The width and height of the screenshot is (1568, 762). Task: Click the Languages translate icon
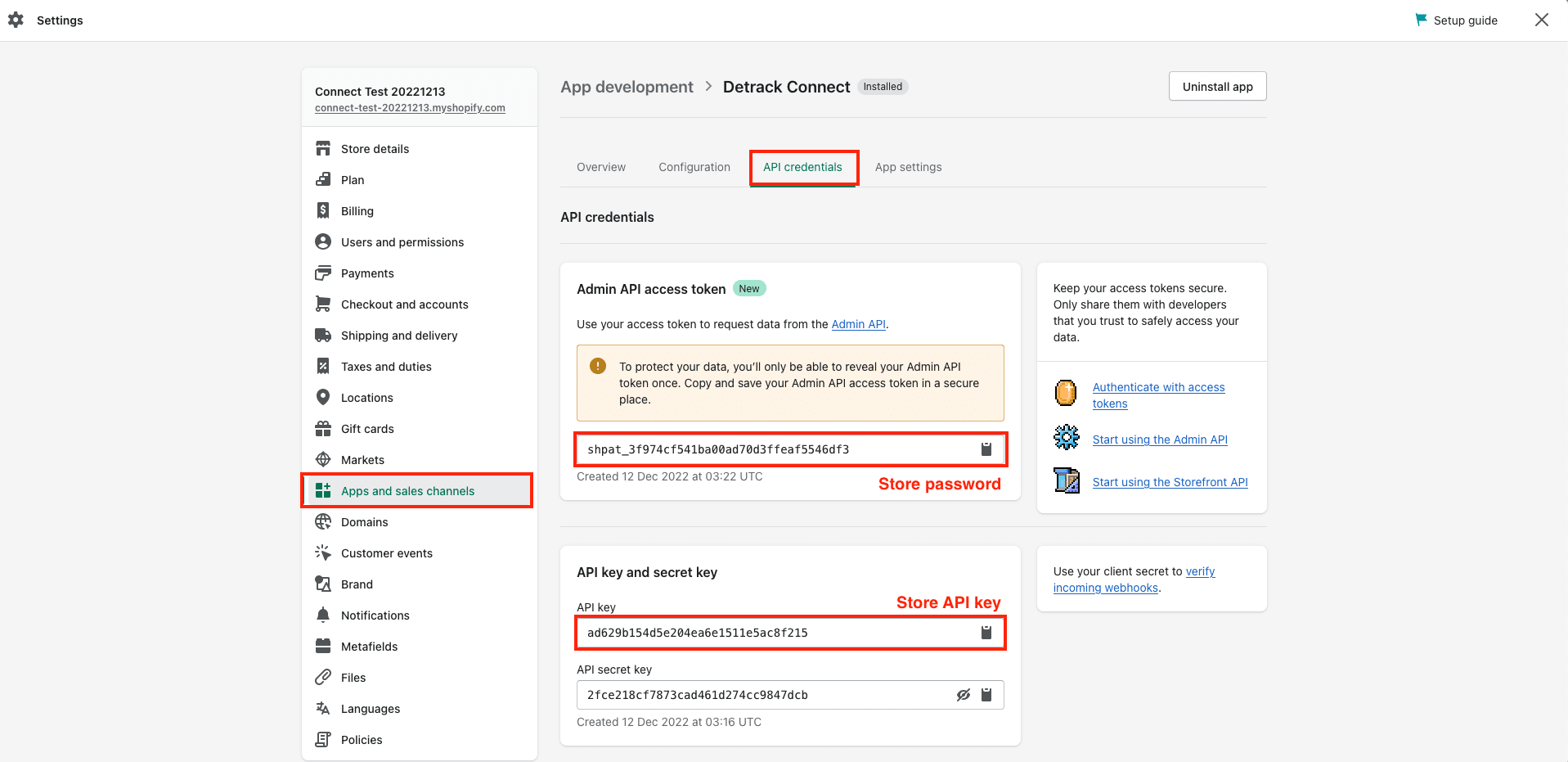tap(323, 709)
